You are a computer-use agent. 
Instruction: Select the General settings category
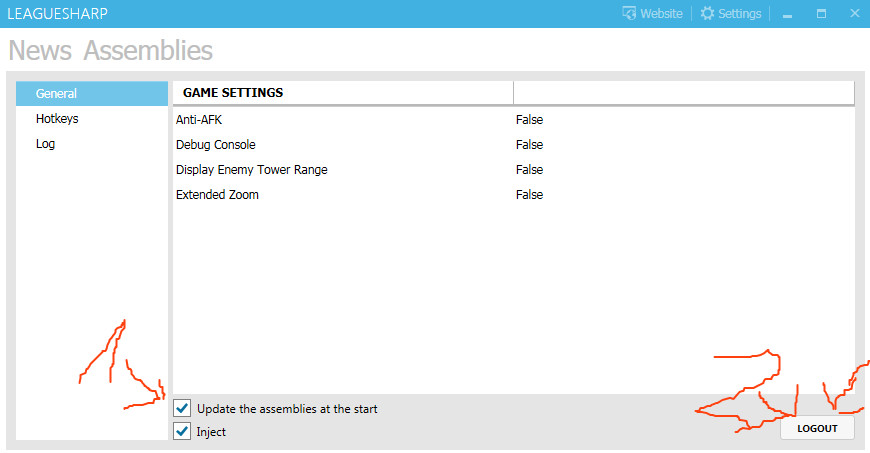(92, 93)
